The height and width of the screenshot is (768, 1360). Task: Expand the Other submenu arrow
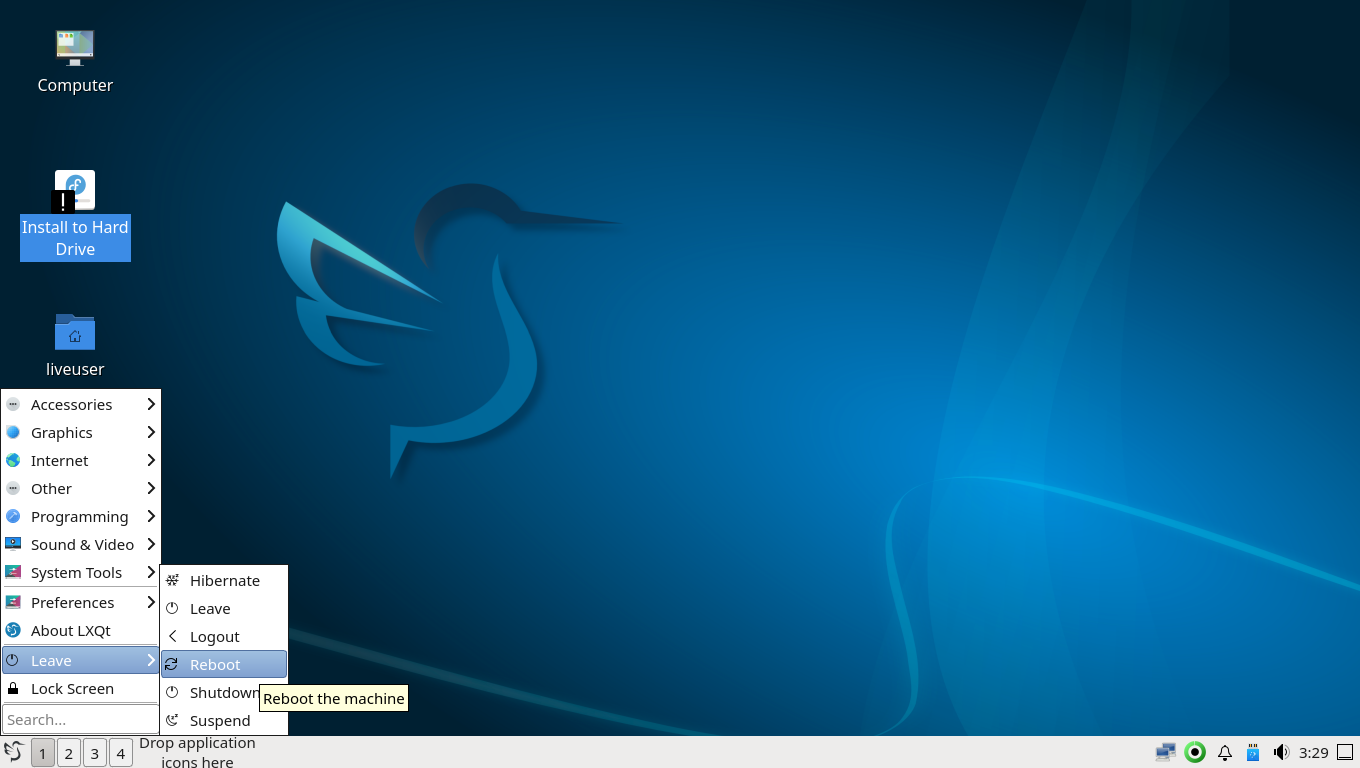click(151, 488)
